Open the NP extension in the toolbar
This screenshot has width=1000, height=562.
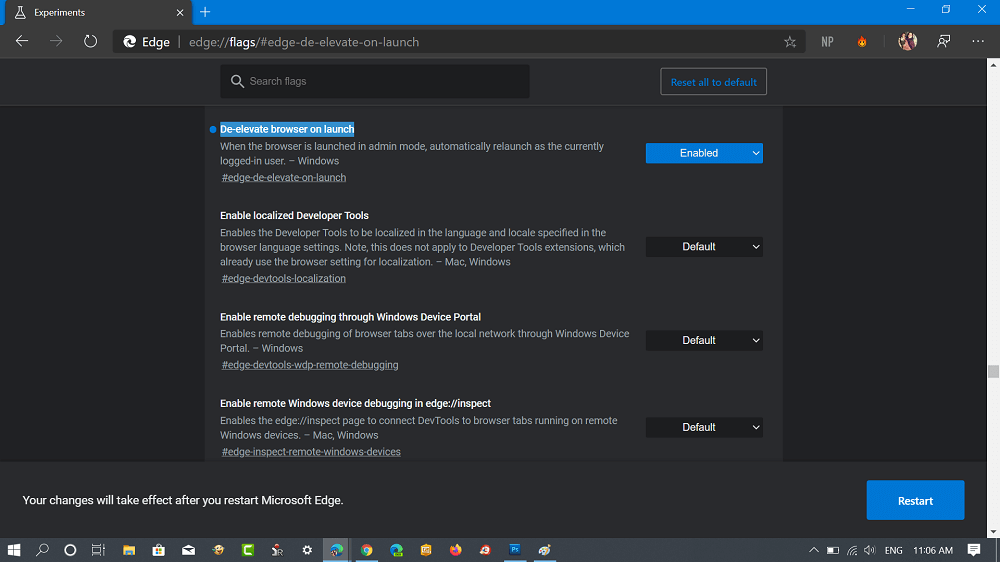[x=827, y=42]
